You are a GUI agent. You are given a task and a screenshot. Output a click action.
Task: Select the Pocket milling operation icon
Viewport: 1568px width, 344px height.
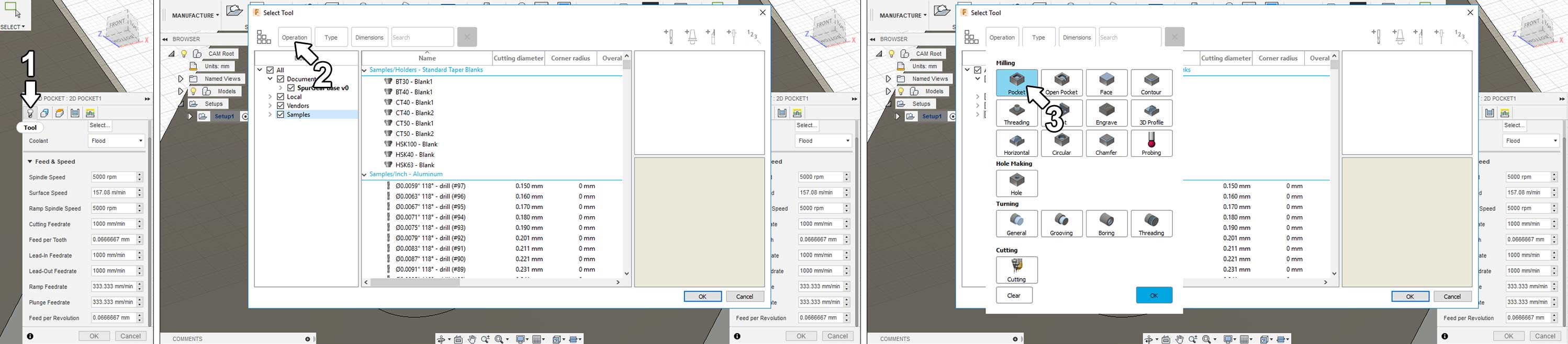click(1016, 83)
